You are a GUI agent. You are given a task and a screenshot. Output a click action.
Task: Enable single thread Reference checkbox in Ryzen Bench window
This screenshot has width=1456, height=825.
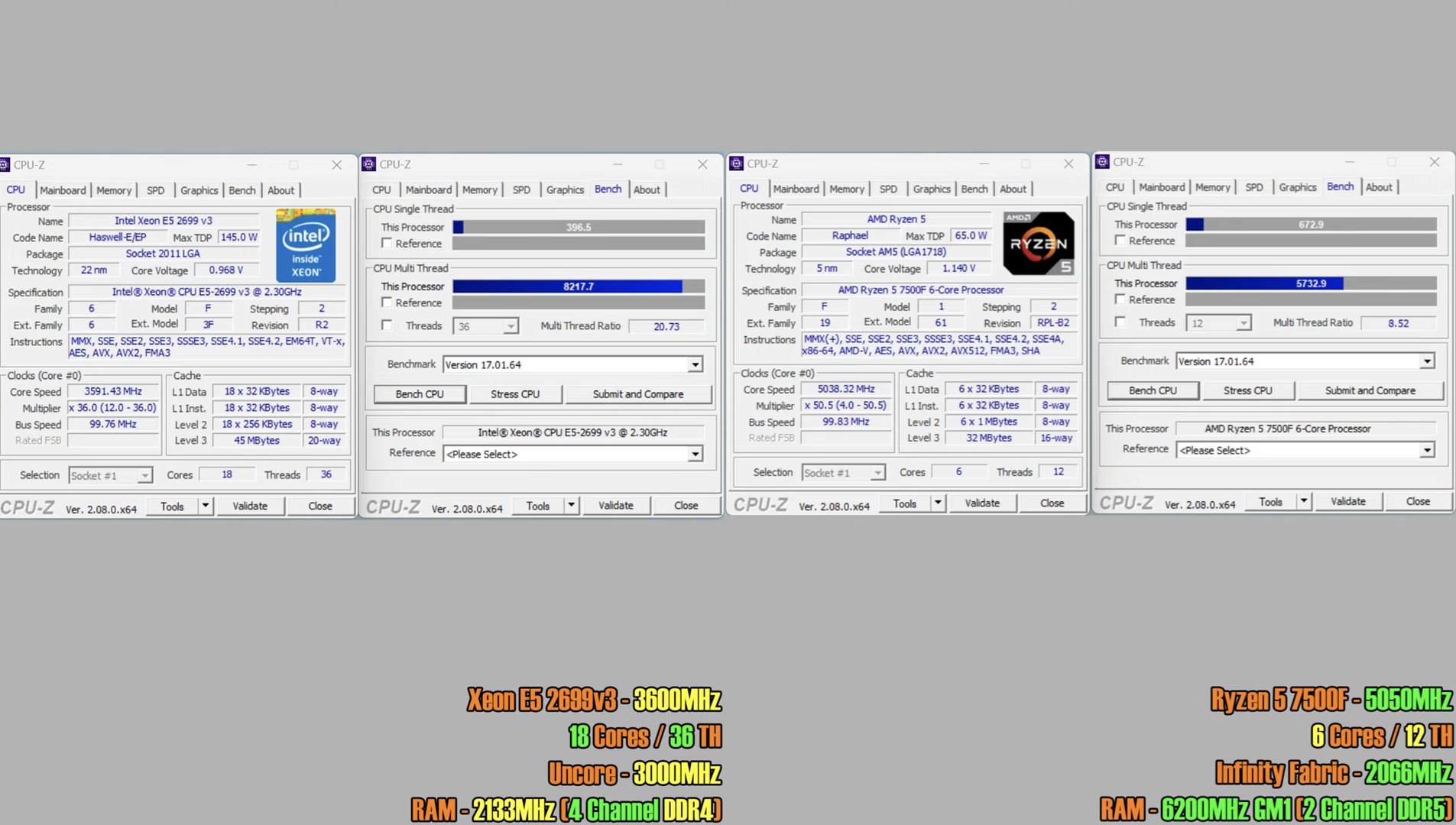[1120, 241]
